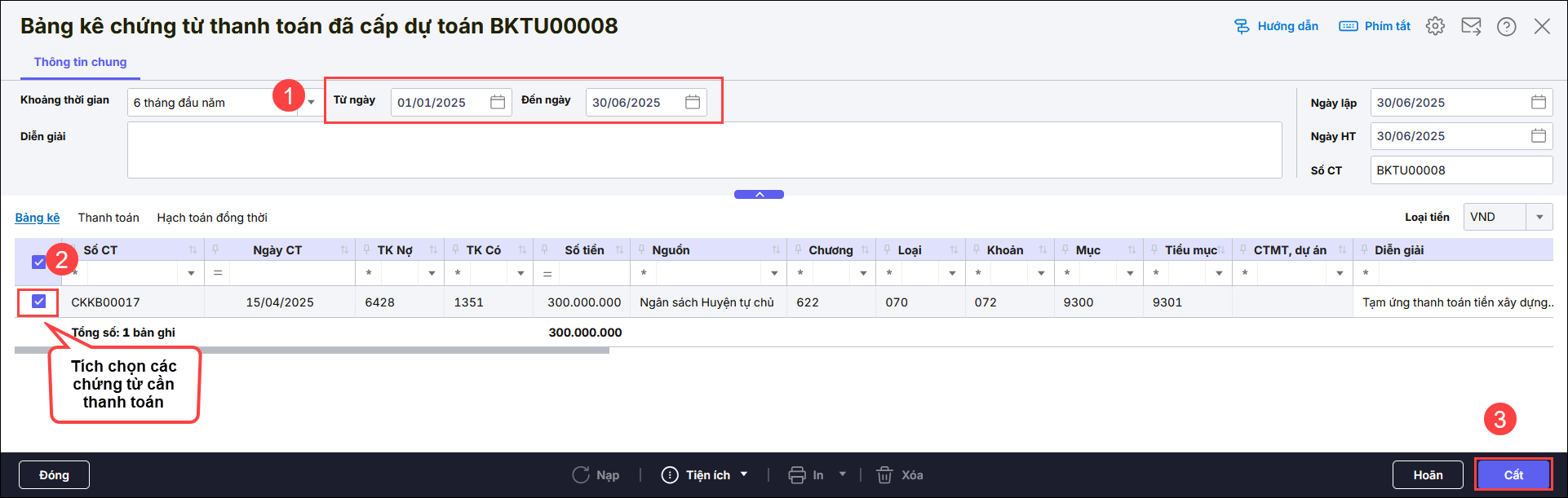This screenshot has width=1568, height=498.
Task: Expand the Loại tiền VND dropdown
Action: click(1539, 217)
